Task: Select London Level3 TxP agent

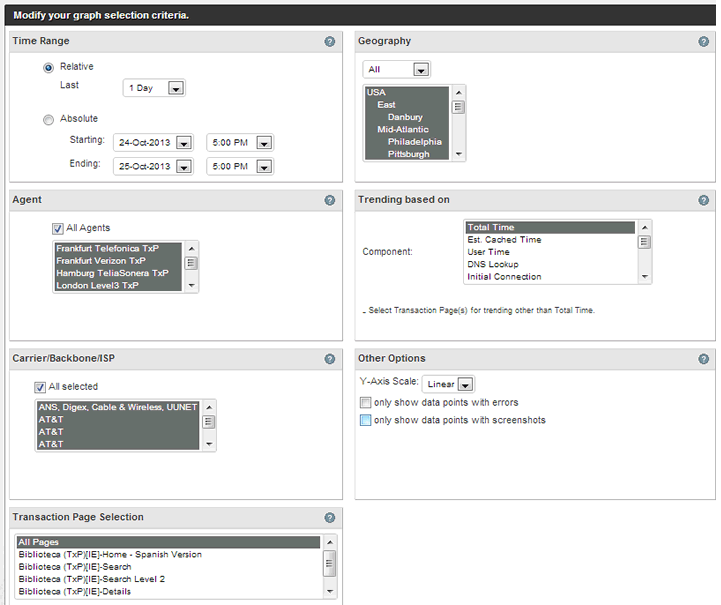Action: (x=118, y=285)
